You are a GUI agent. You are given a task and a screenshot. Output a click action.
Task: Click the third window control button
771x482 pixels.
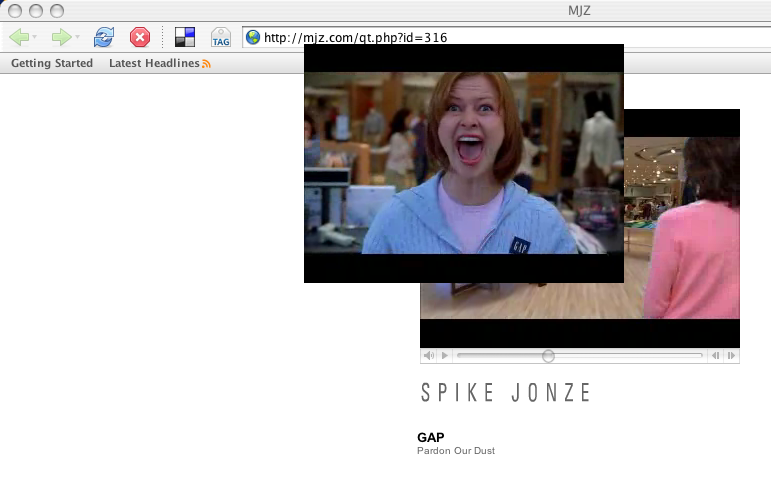tap(57, 10)
